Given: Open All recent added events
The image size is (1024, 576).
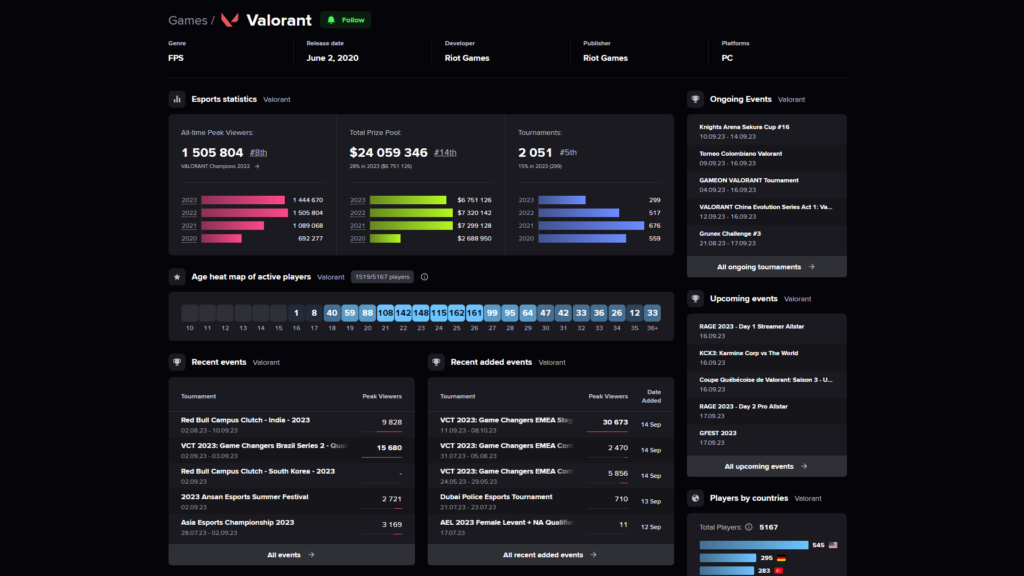Looking at the screenshot, I should pyautogui.click(x=549, y=553).
